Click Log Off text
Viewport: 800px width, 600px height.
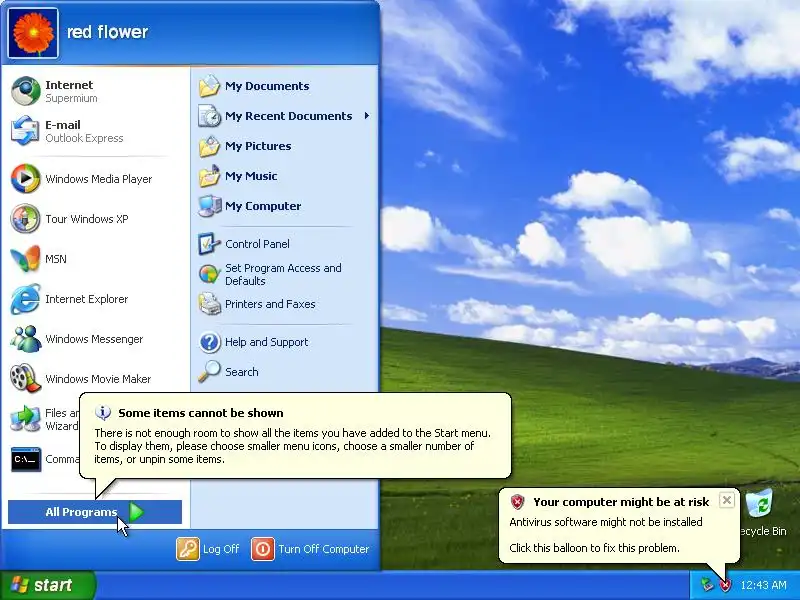point(221,549)
